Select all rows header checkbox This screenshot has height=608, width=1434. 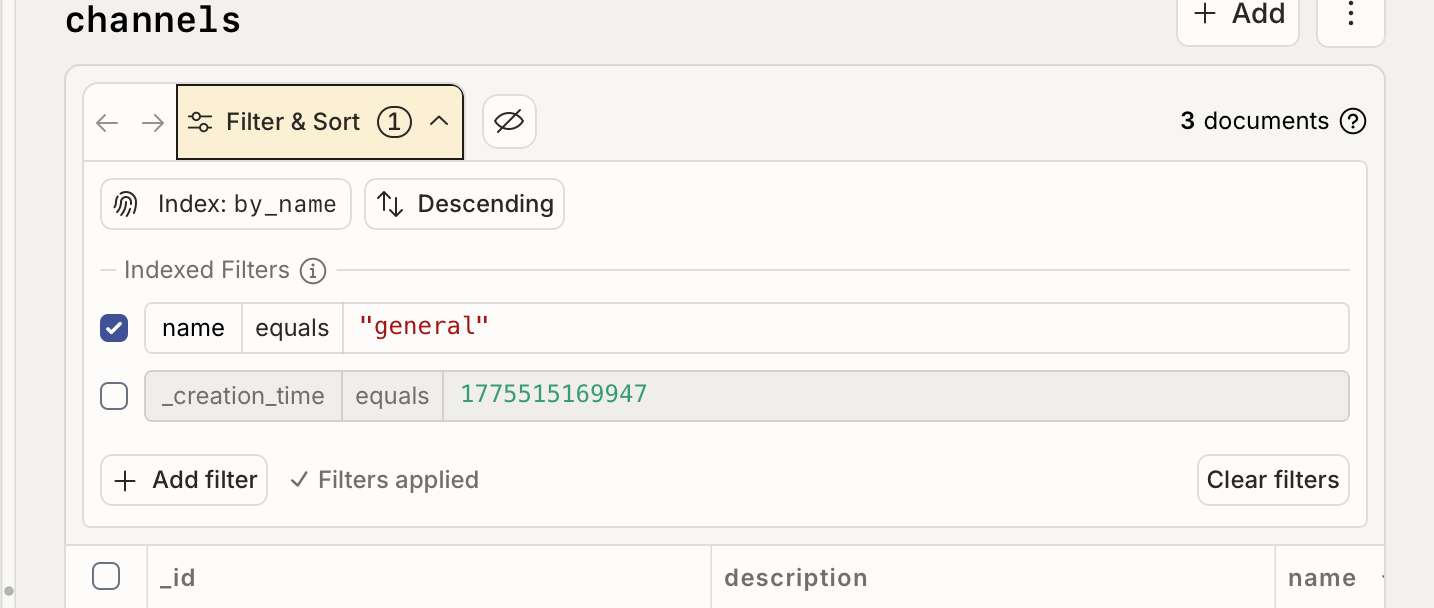point(106,576)
